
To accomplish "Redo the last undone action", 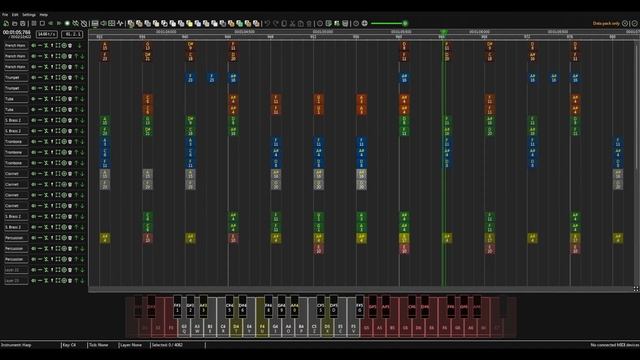I will pos(276,24).
